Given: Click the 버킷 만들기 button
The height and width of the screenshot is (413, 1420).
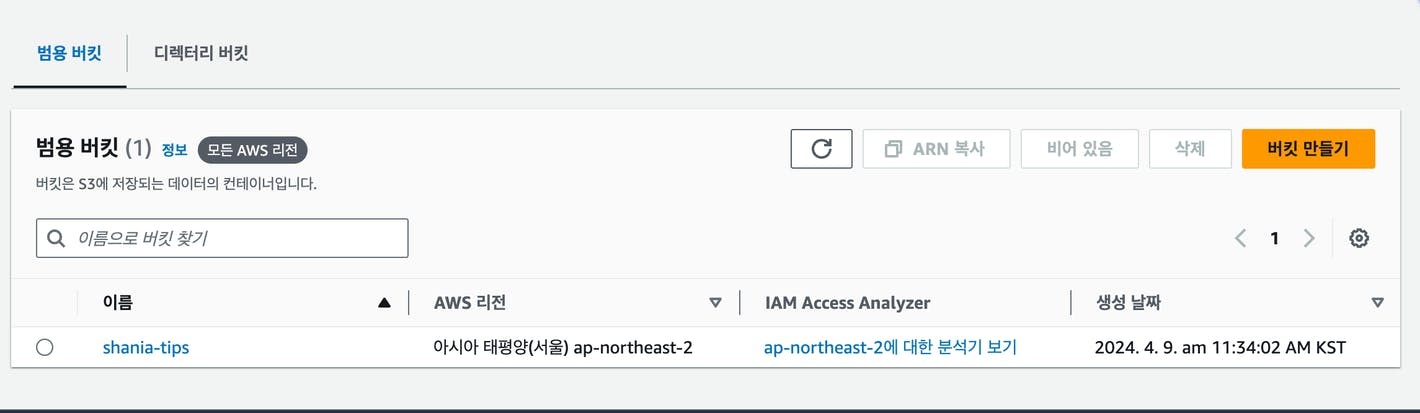Looking at the screenshot, I should (x=1308, y=148).
